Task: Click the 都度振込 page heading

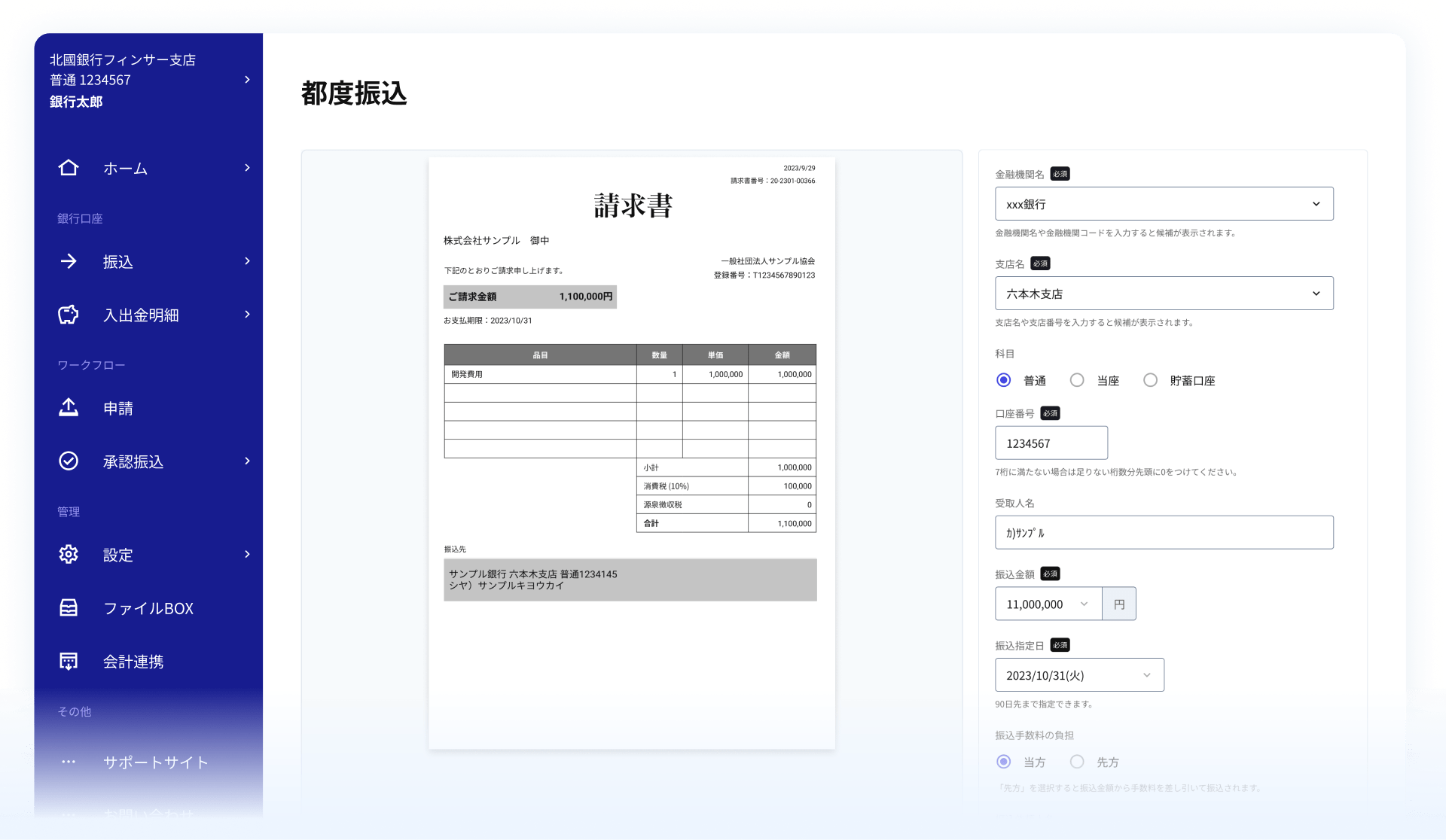Action: 354,93
